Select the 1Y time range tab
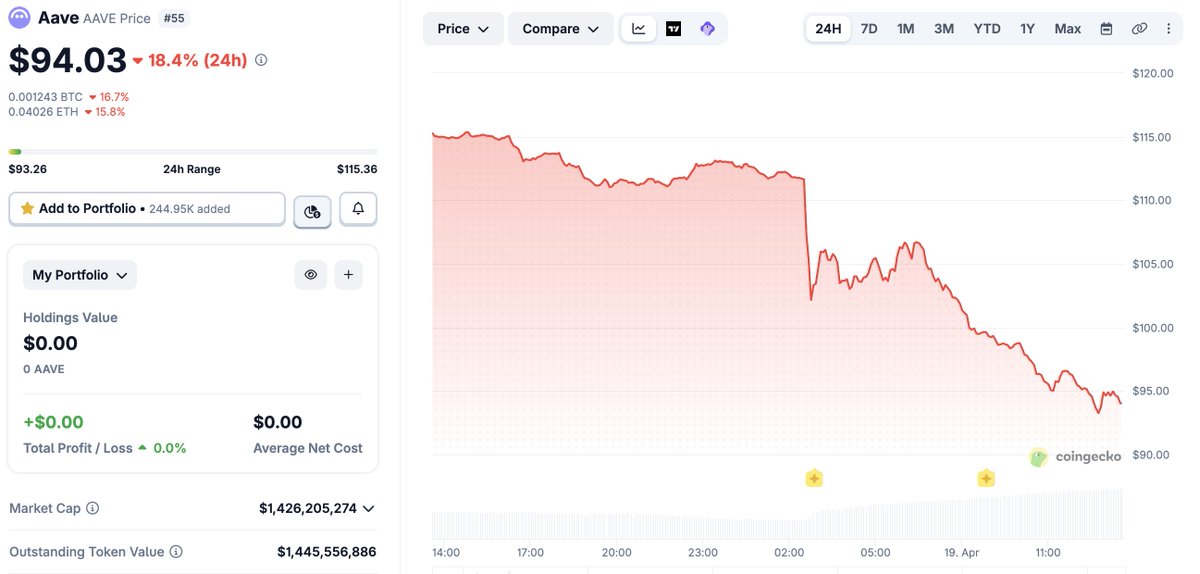The width and height of the screenshot is (1200, 574). point(1027,29)
